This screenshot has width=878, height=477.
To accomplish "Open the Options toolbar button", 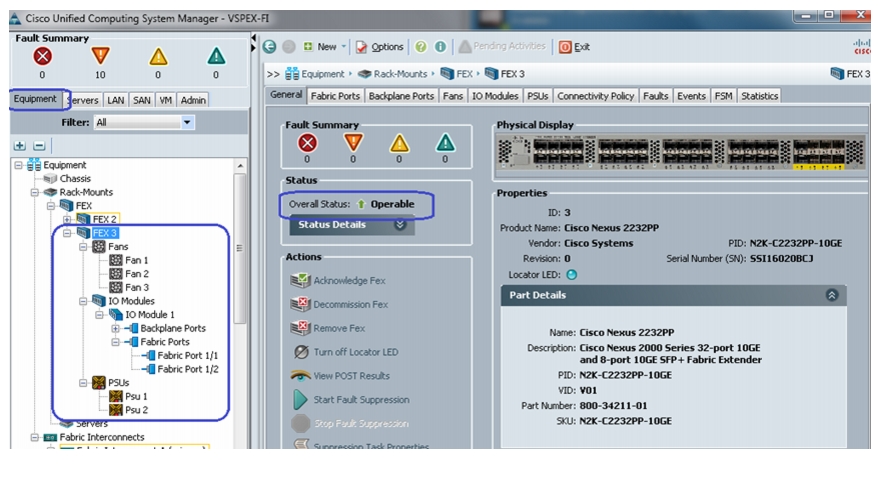I will coord(380,47).
